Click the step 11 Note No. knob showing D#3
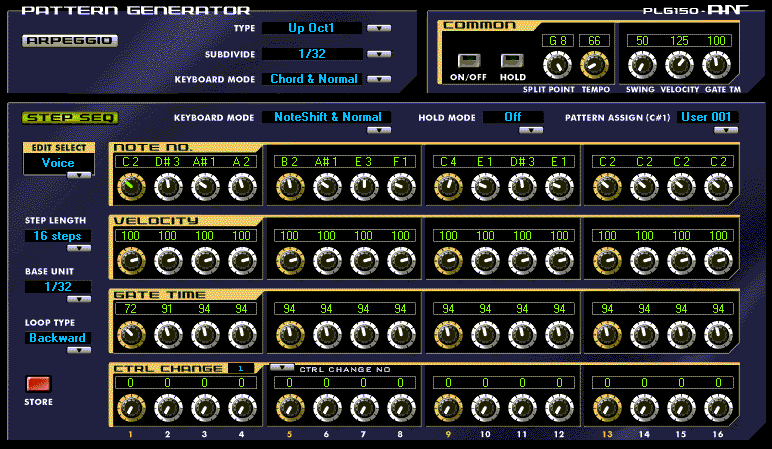 click(522, 187)
